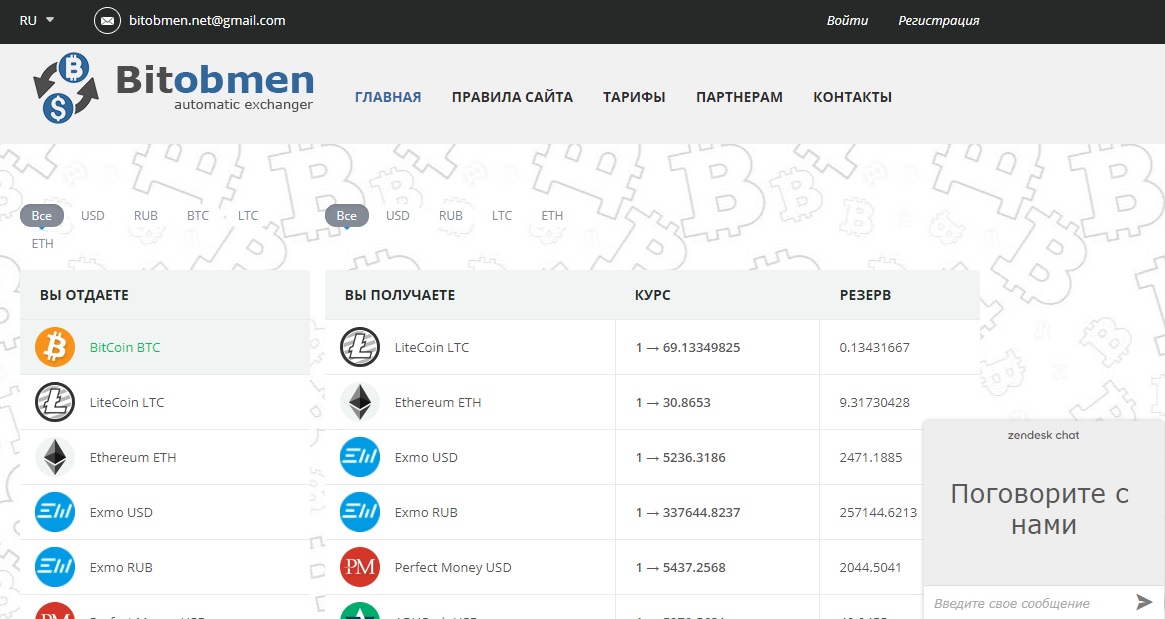The height and width of the screenshot is (619, 1165).
Task: Click the Ethereum icon in receive list
Action: 360,402
